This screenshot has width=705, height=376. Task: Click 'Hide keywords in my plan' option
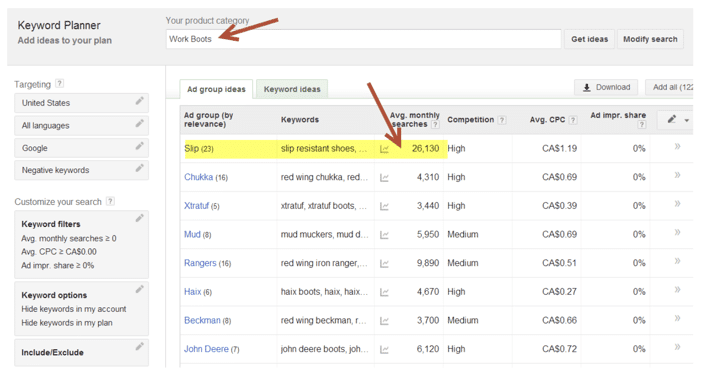click(x=67, y=323)
